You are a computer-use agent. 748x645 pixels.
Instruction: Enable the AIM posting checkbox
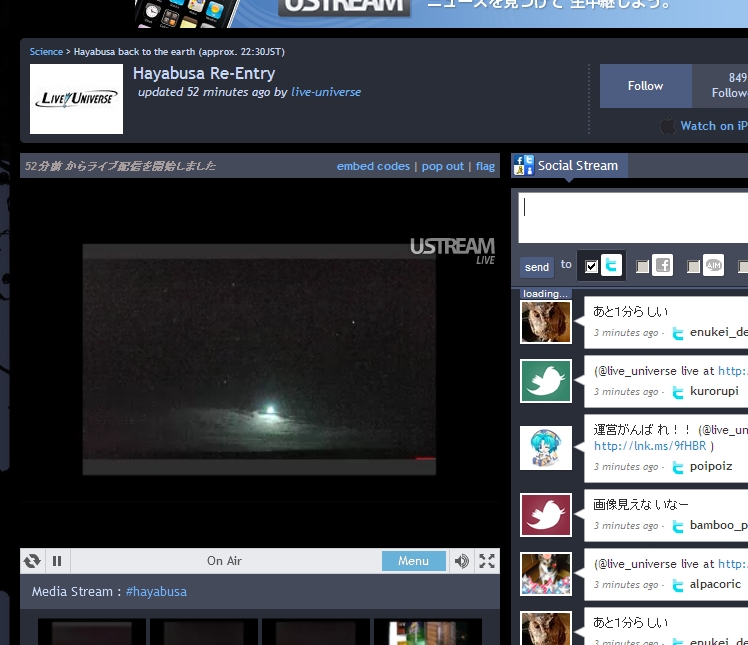point(693,266)
